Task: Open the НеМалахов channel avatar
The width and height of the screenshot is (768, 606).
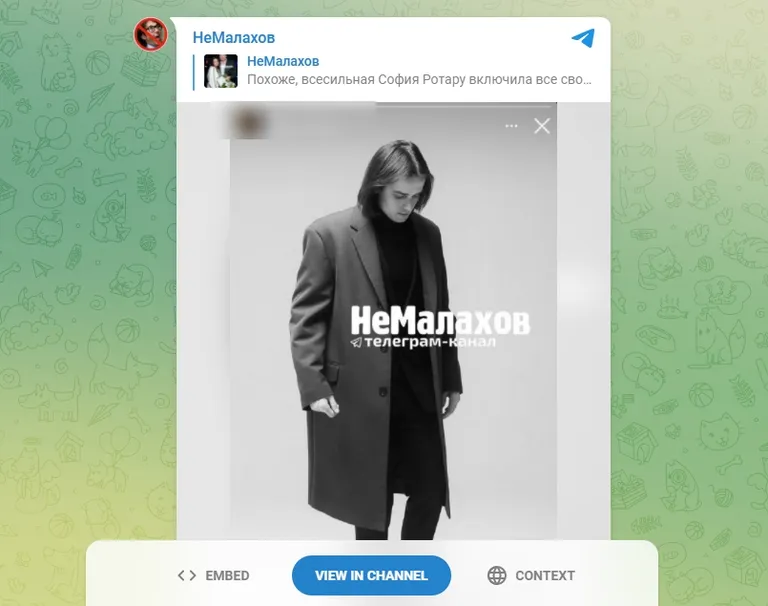Action: pos(151,34)
